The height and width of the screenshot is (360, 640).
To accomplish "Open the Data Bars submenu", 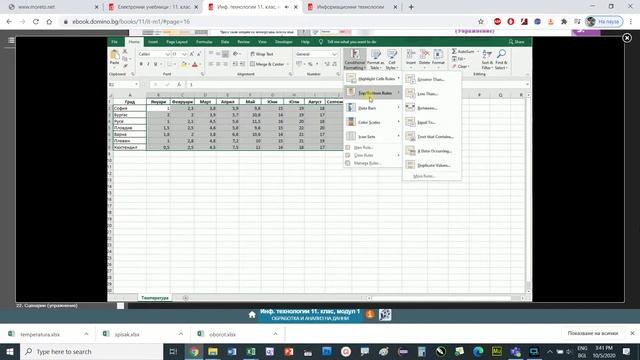I will (x=373, y=108).
